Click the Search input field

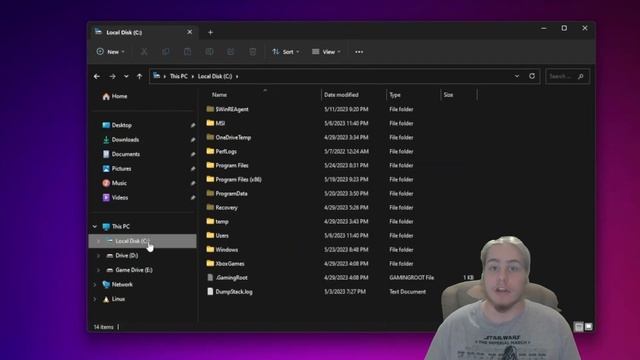567,76
